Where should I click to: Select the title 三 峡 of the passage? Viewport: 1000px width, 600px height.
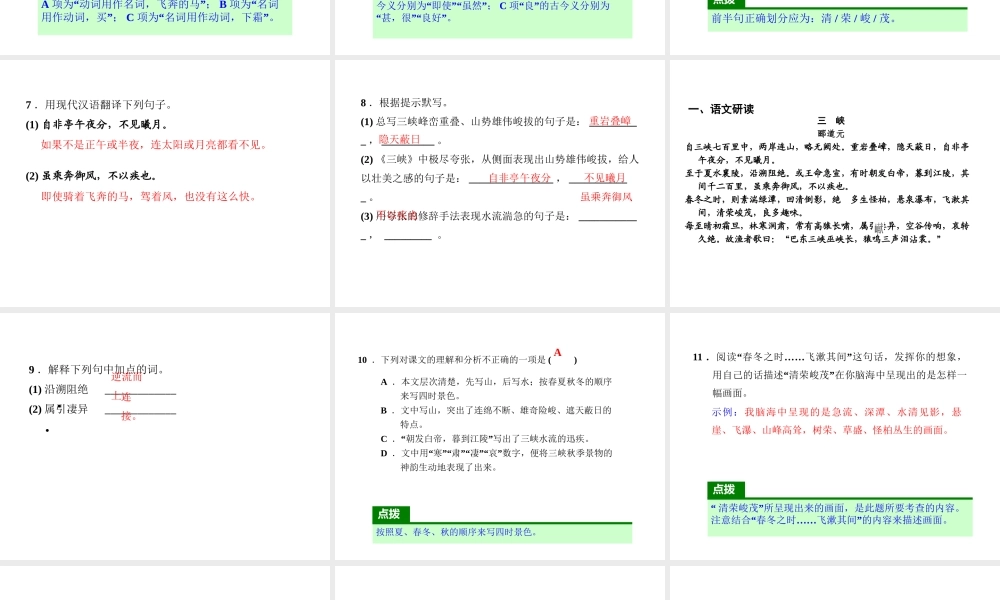coord(831,121)
